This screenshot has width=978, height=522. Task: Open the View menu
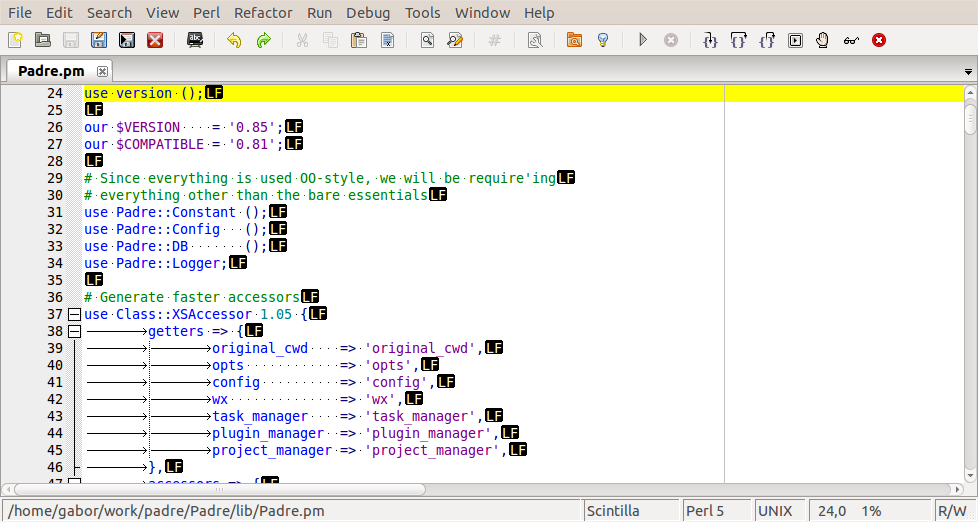click(x=162, y=12)
